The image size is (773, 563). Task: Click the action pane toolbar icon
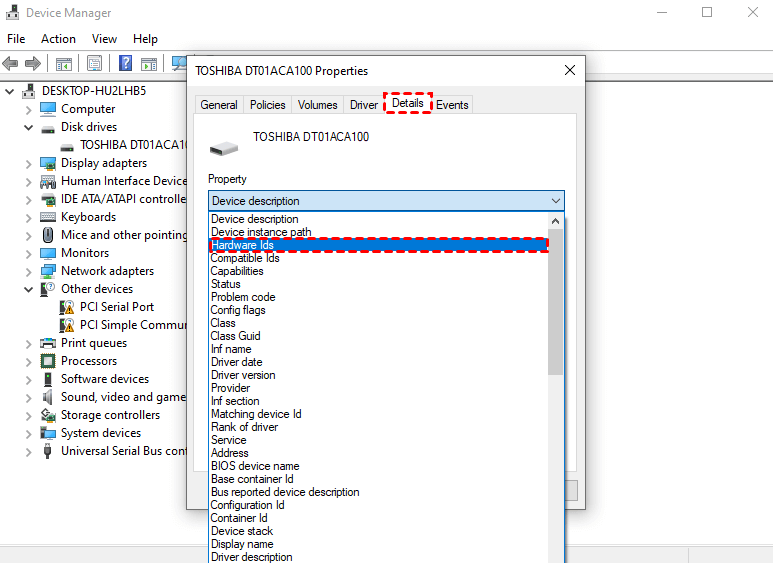pyautogui.click(x=149, y=64)
